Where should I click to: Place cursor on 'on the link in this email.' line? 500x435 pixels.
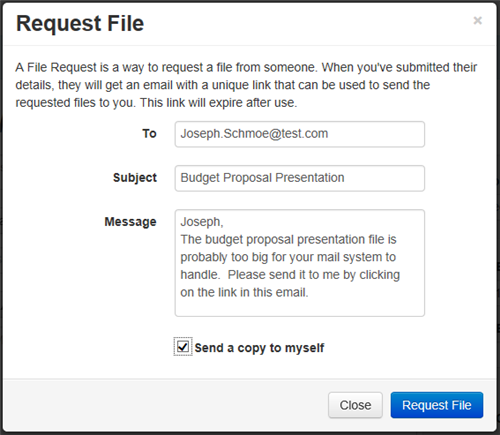pyautogui.click(x=244, y=292)
